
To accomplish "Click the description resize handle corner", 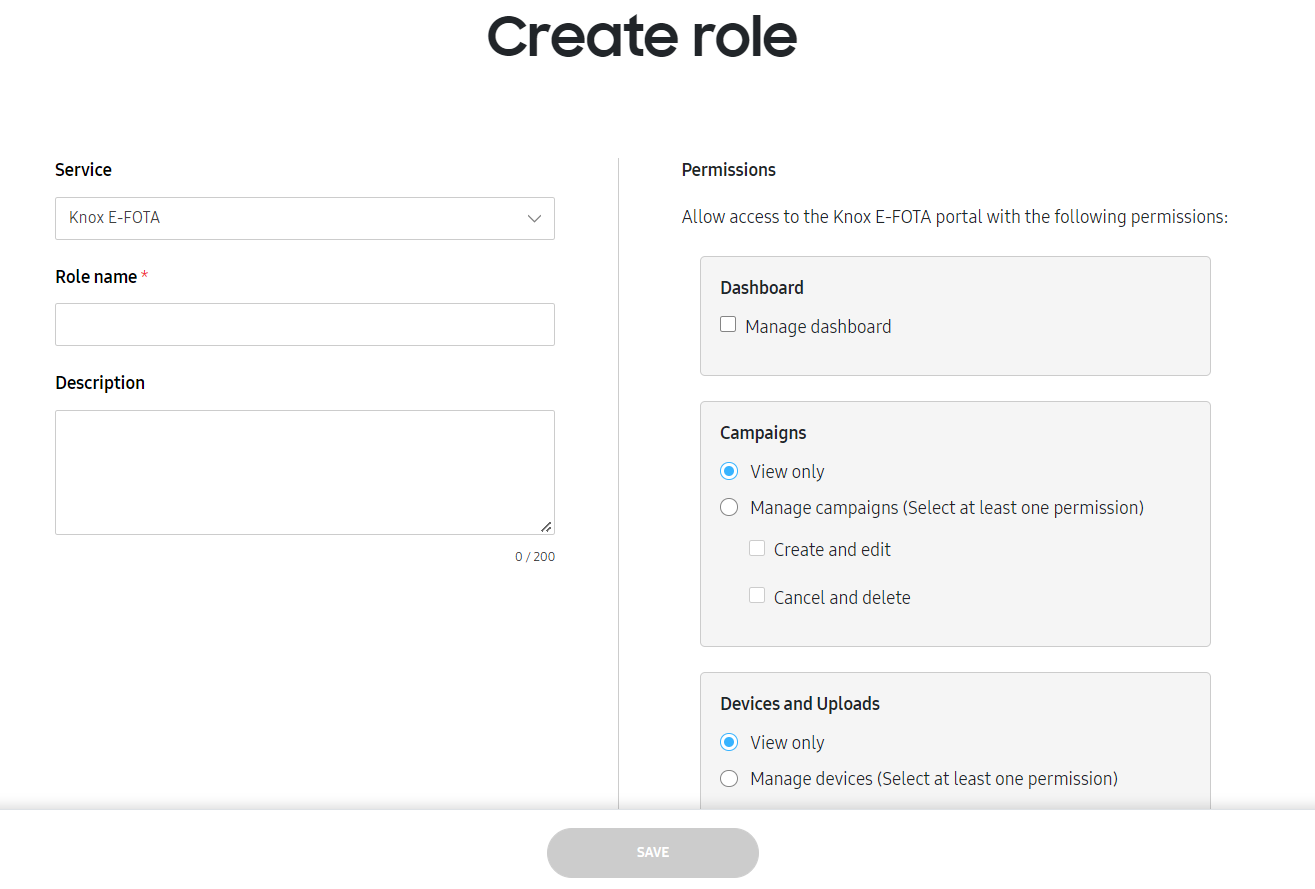I will [546, 526].
